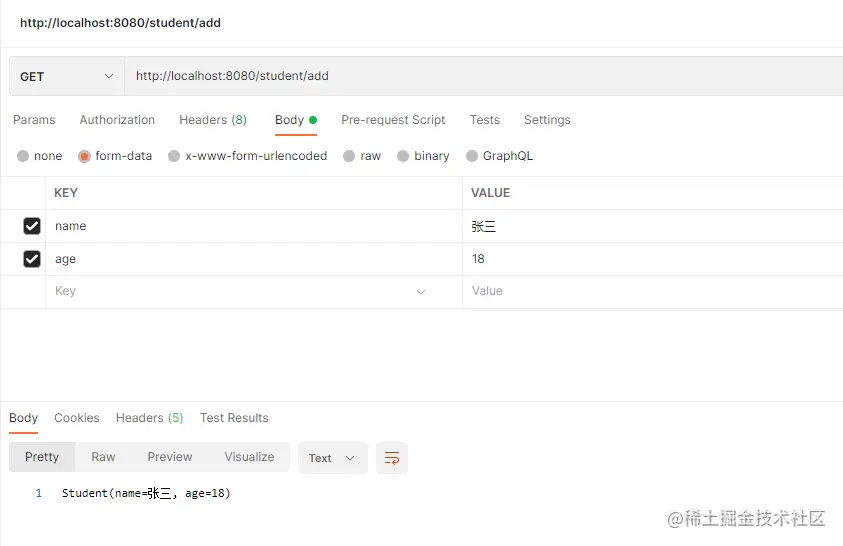Viewport: 843px width, 546px height.
Task: Select the GraphQL body type radio
Action: pyautogui.click(x=471, y=156)
